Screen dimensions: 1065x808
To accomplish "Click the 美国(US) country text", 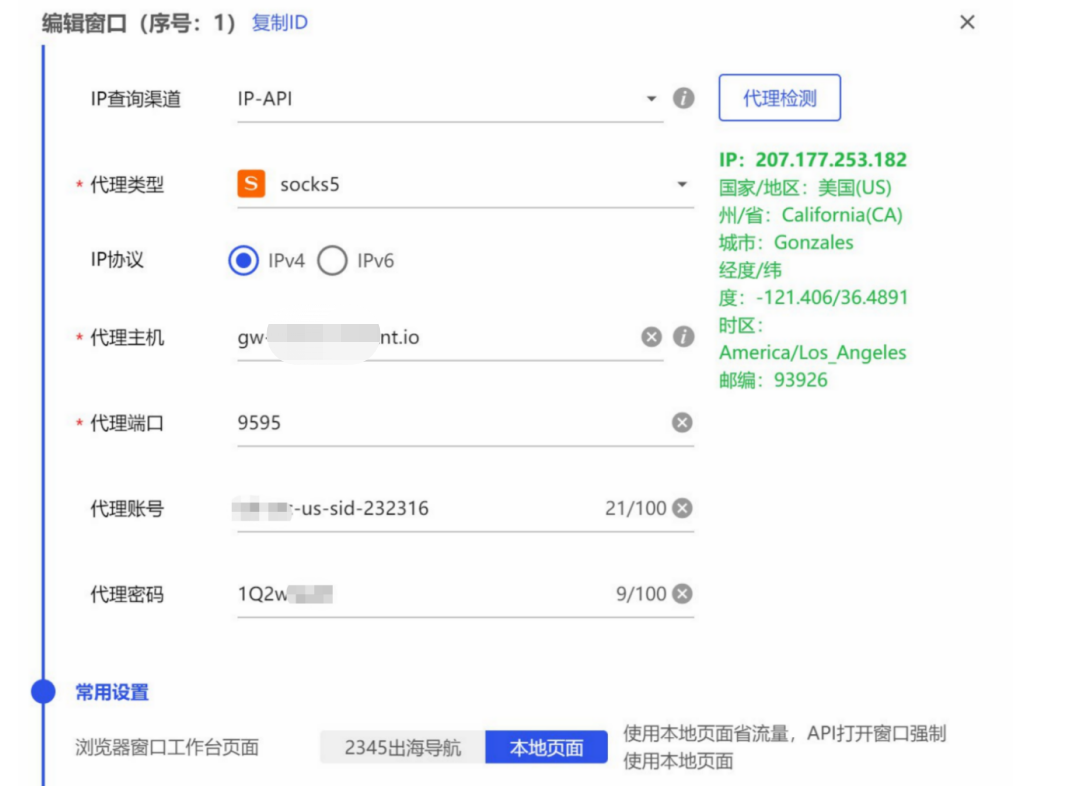I will click(x=854, y=187).
